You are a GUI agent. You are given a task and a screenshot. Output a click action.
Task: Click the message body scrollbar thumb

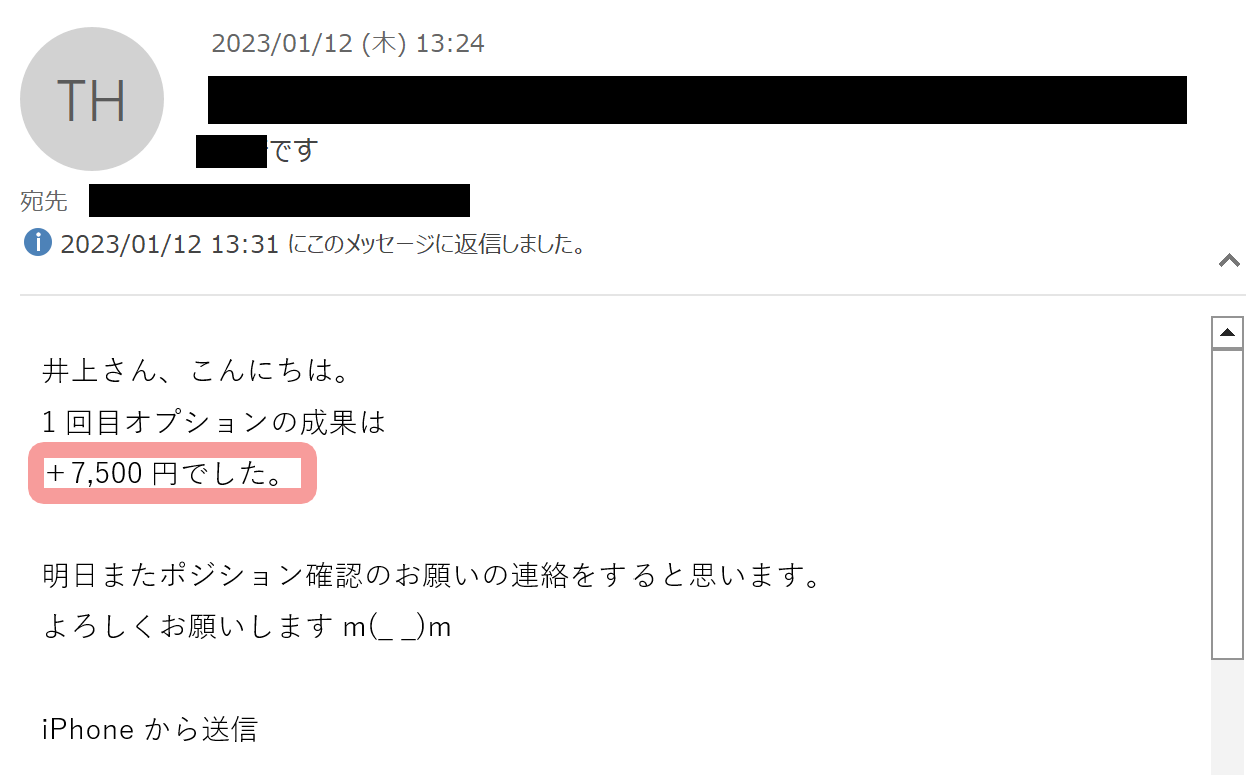[x=1227, y=504]
